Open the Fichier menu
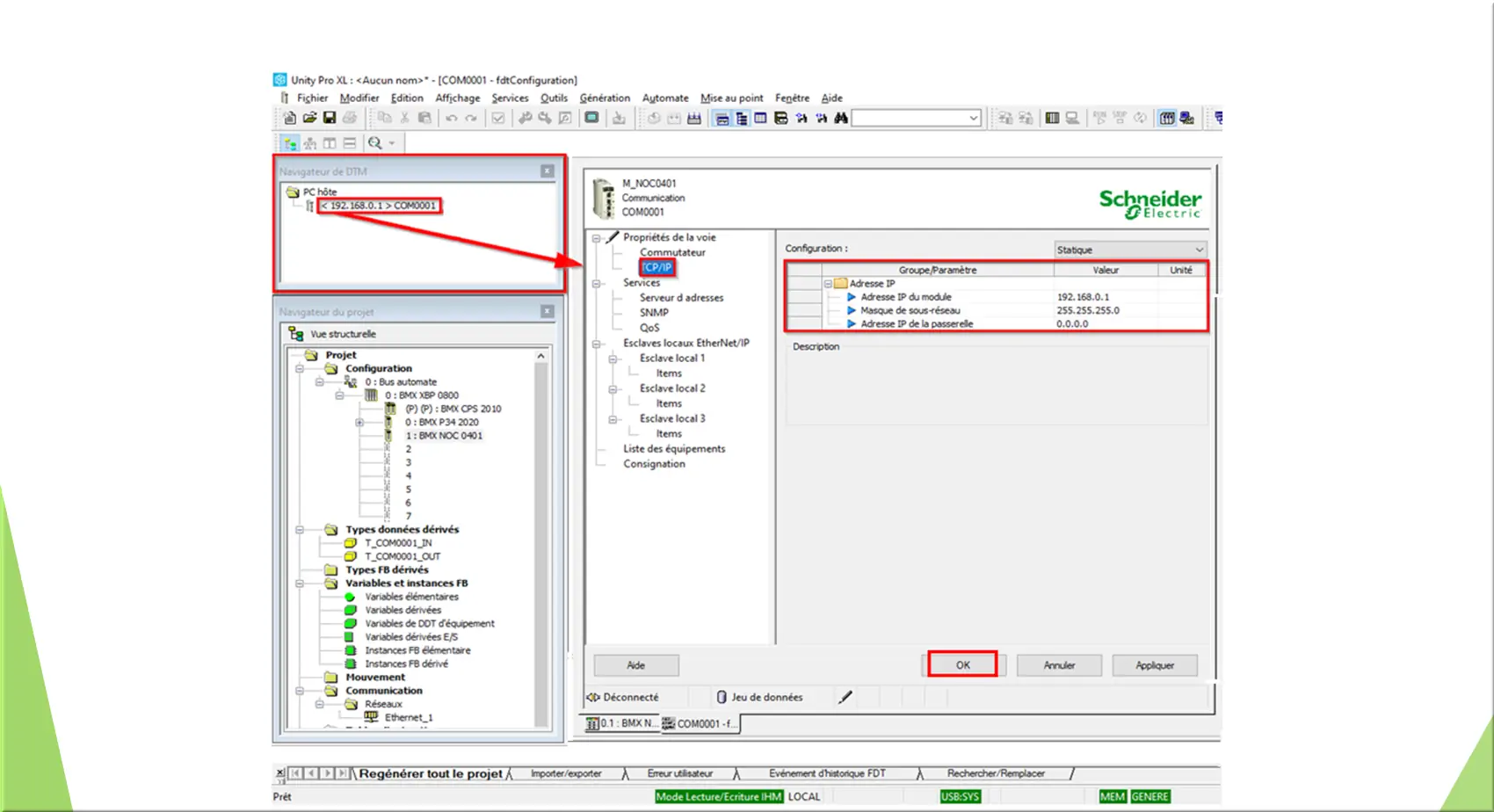This screenshot has width=1494, height=812. click(312, 98)
